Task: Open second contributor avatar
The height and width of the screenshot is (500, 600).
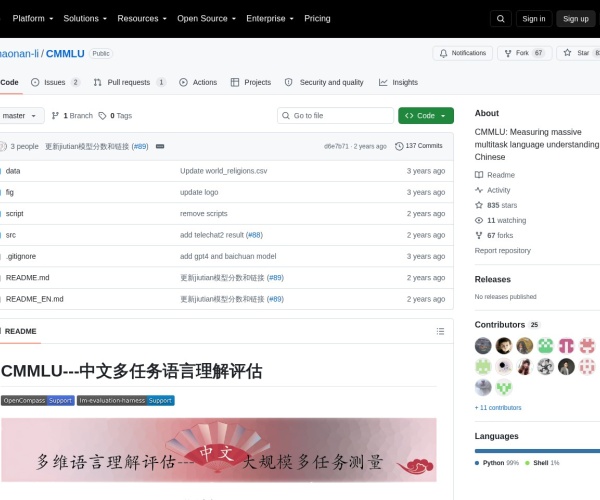Action: tap(504, 346)
